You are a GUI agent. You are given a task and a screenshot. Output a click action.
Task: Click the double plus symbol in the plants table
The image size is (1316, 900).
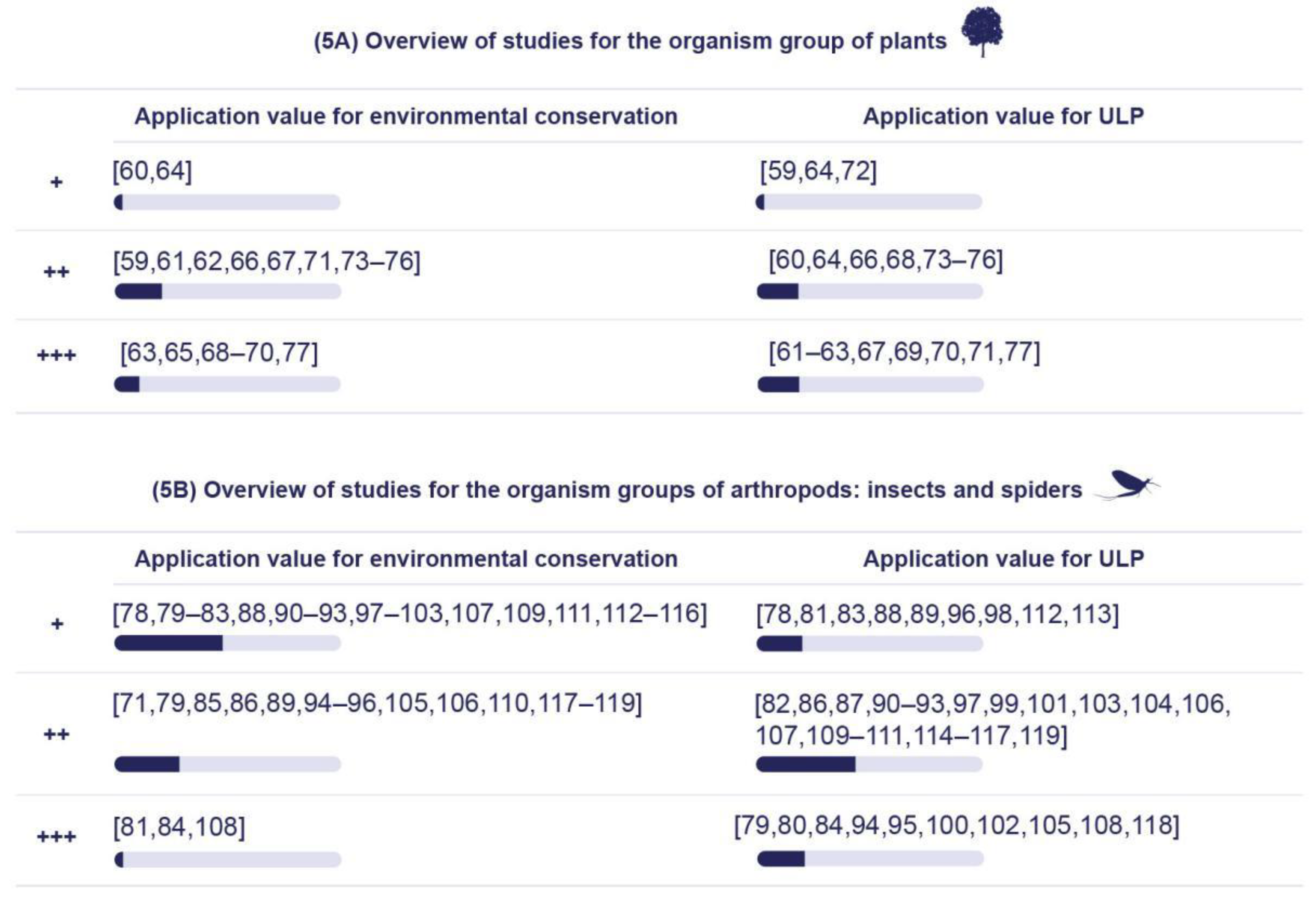coord(56,272)
